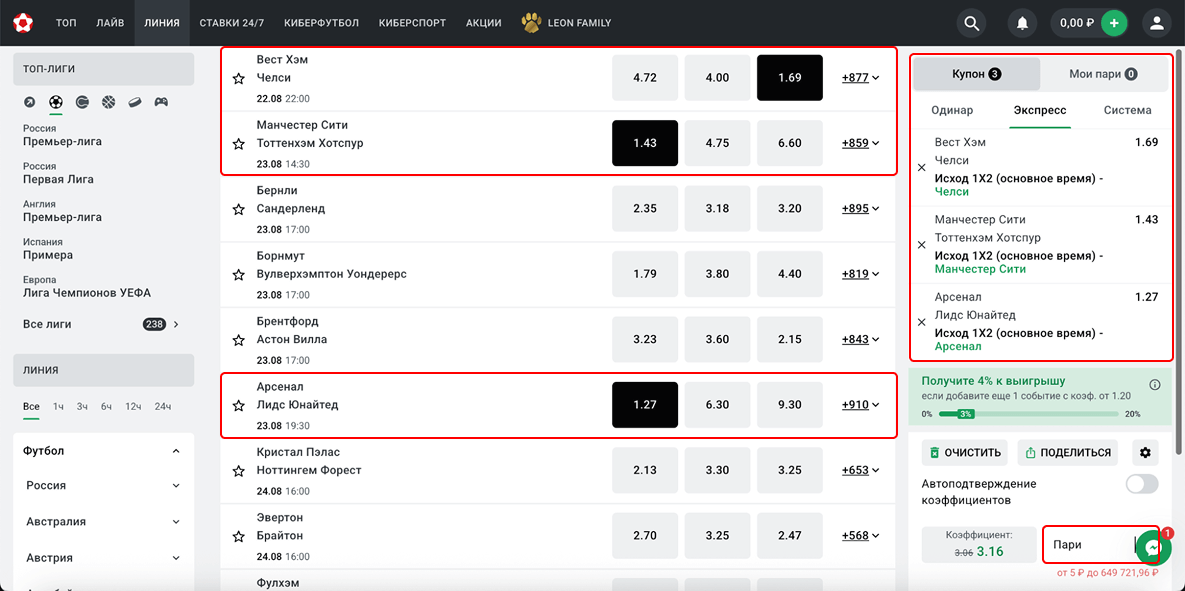Screen dimensions: 1185x591
Task: Expand more markets +859 for Манчестер Сити
Action: [861, 143]
